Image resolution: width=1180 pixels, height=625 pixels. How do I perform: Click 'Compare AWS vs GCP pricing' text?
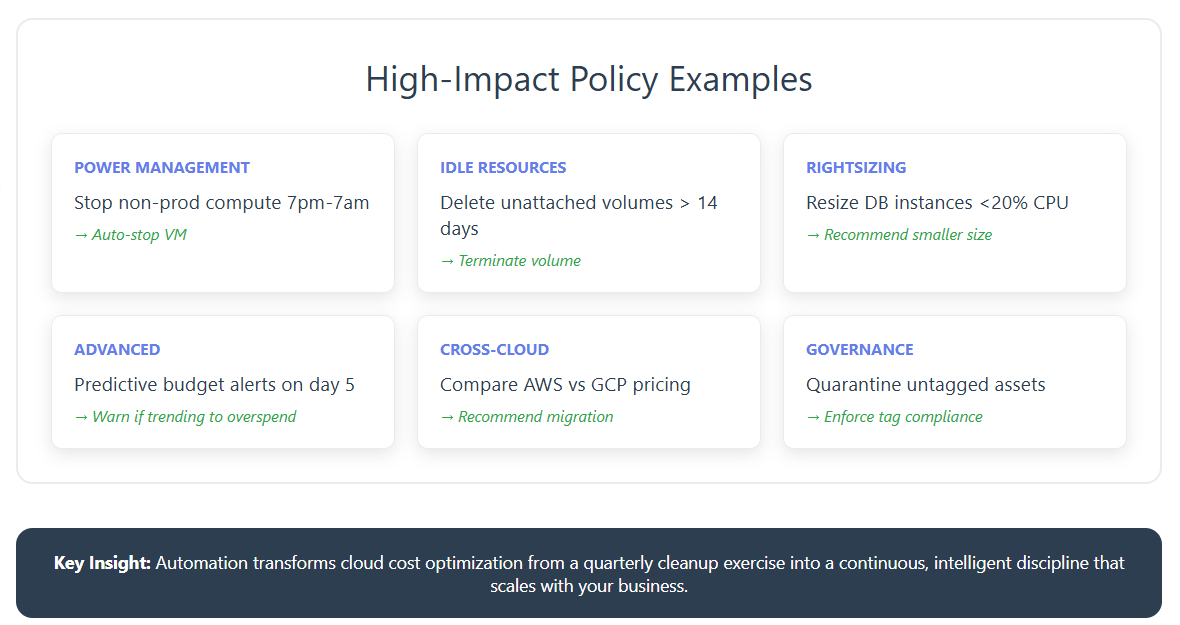(x=565, y=385)
